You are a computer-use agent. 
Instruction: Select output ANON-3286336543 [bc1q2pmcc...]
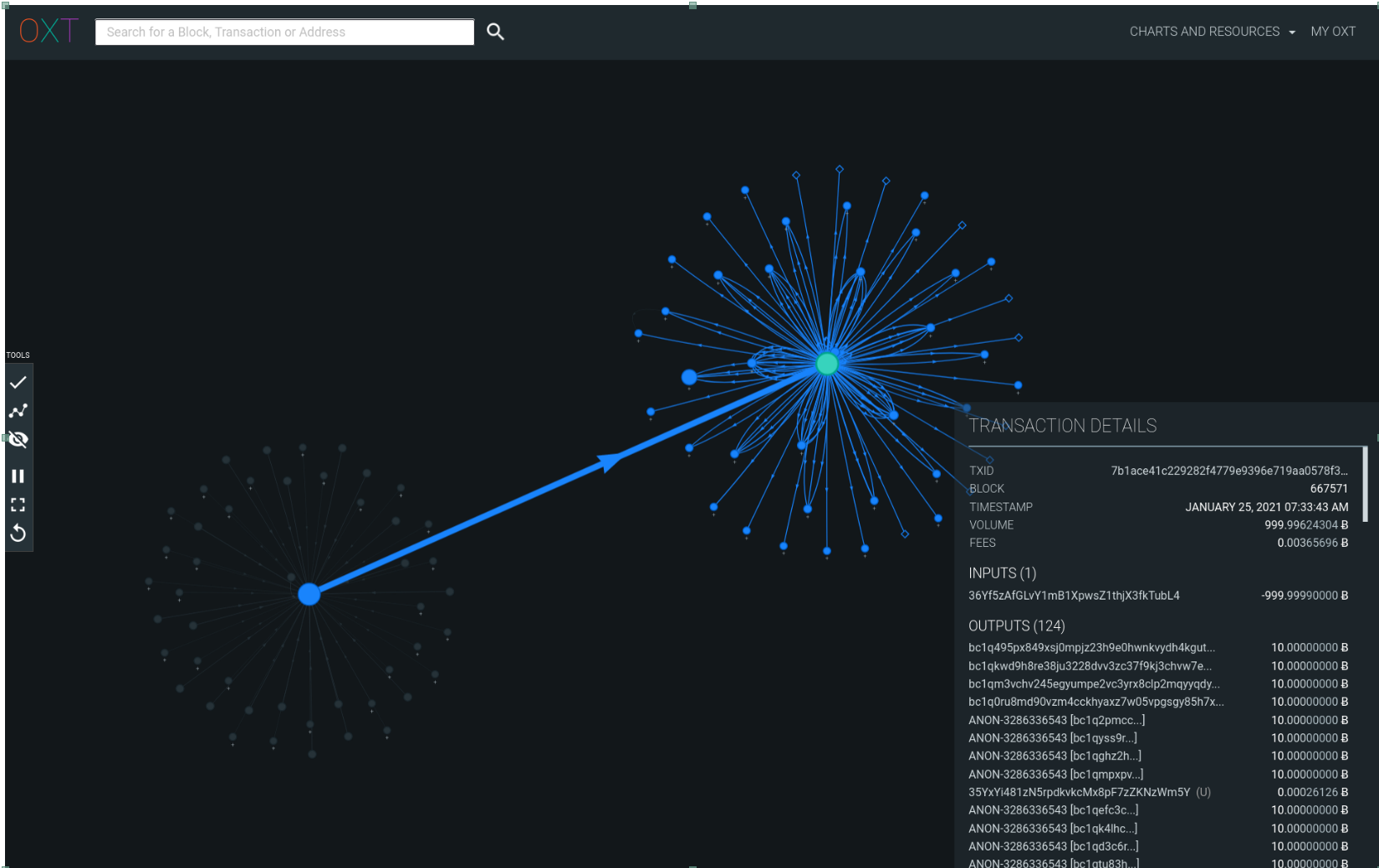[x=1056, y=720]
